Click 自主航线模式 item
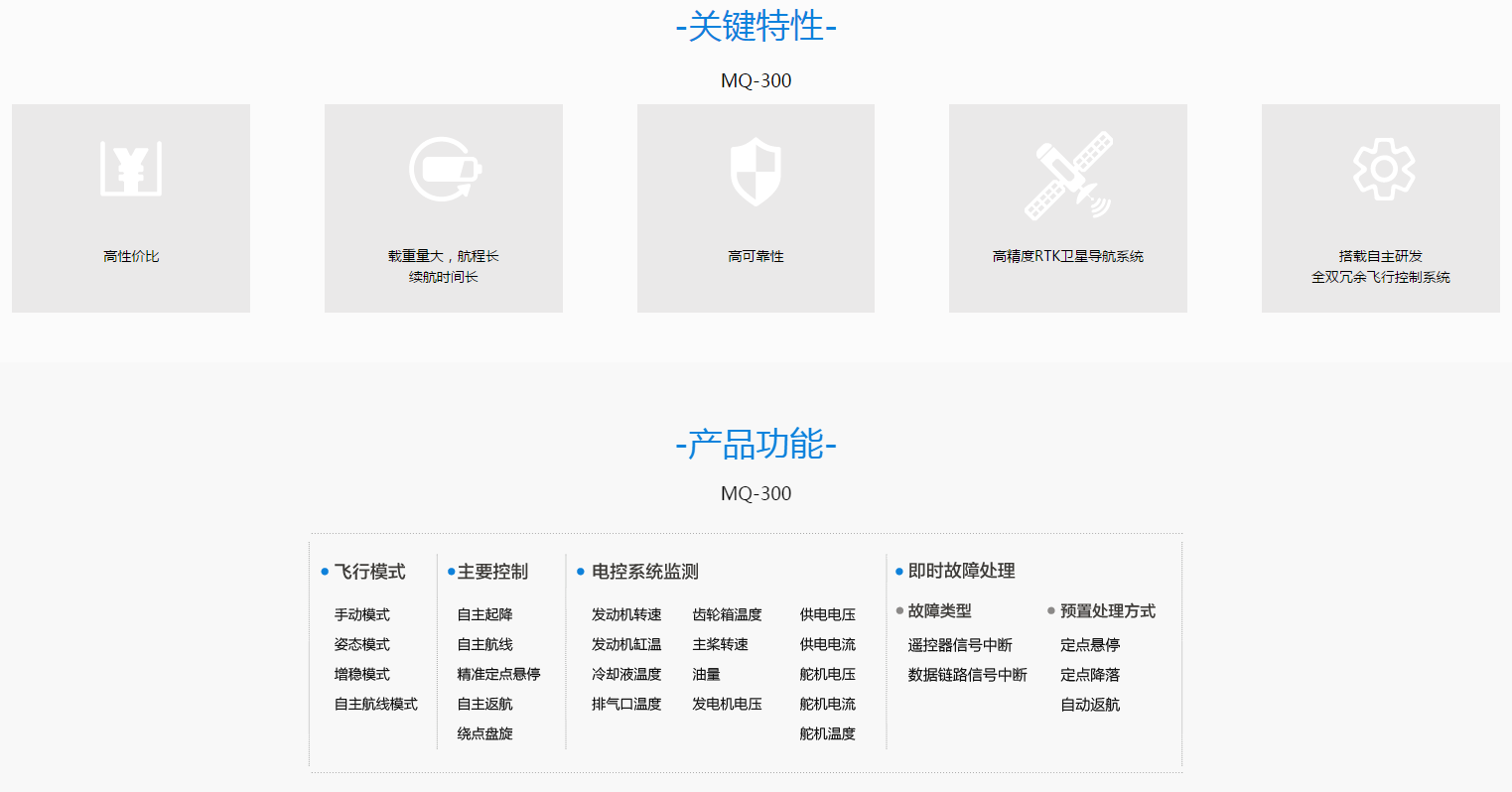The width and height of the screenshot is (1512, 792). [376, 705]
